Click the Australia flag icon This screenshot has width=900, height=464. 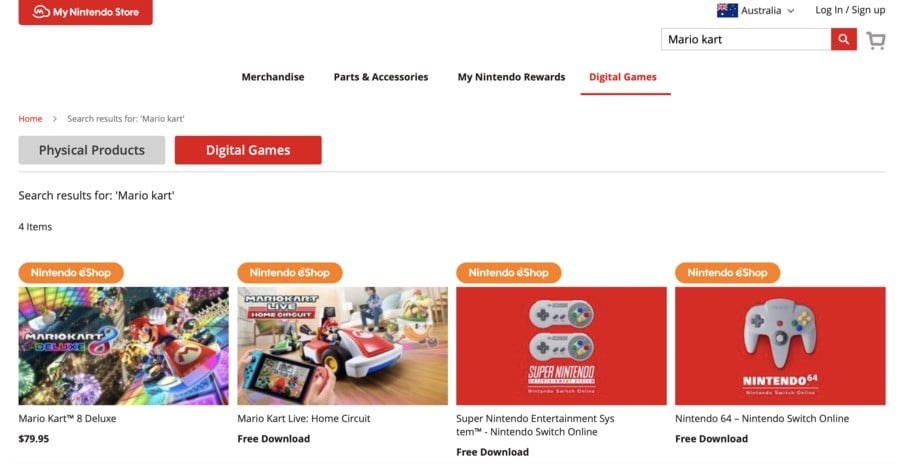[727, 10]
